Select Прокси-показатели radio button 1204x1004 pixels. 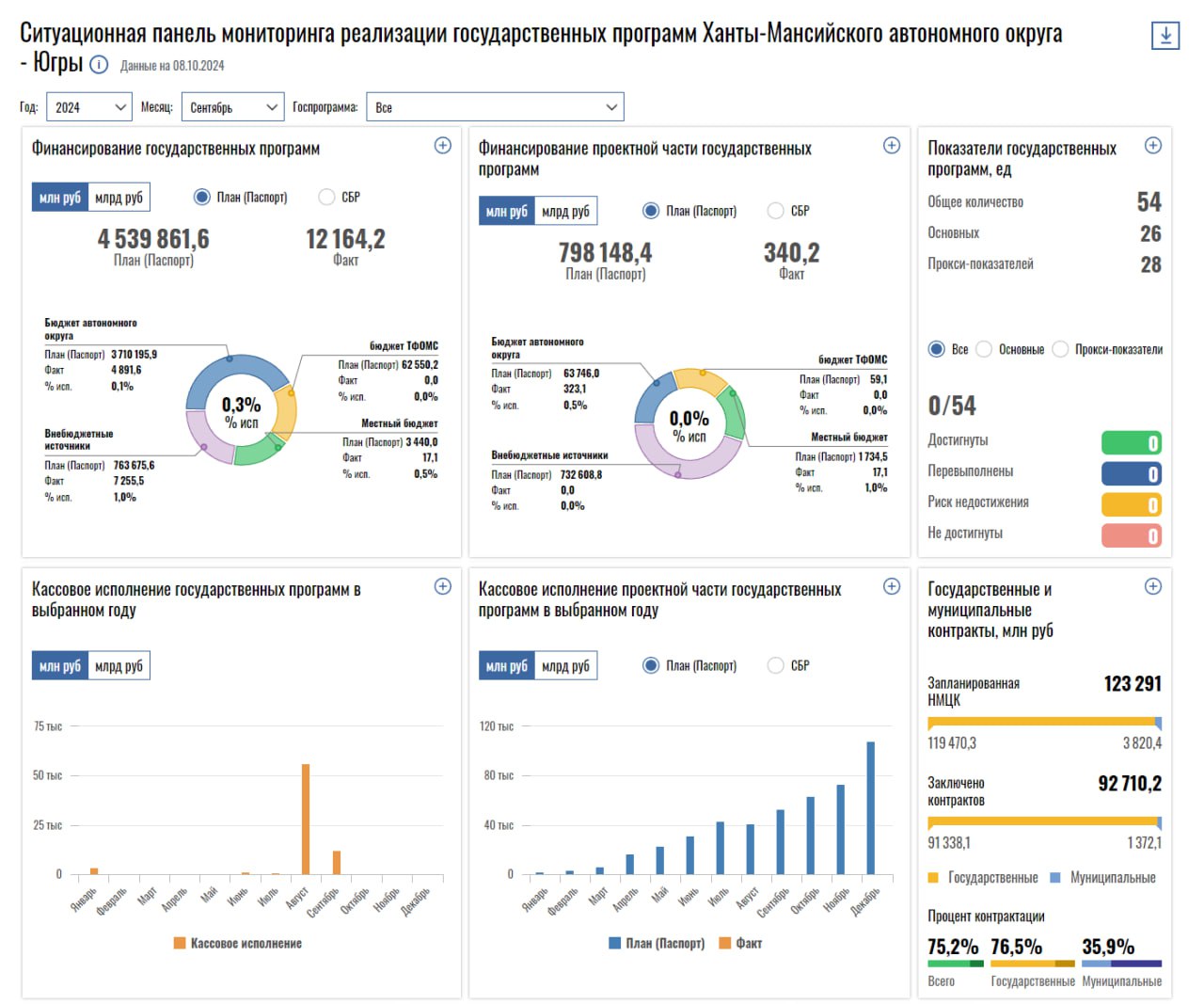pyautogui.click(x=1060, y=349)
